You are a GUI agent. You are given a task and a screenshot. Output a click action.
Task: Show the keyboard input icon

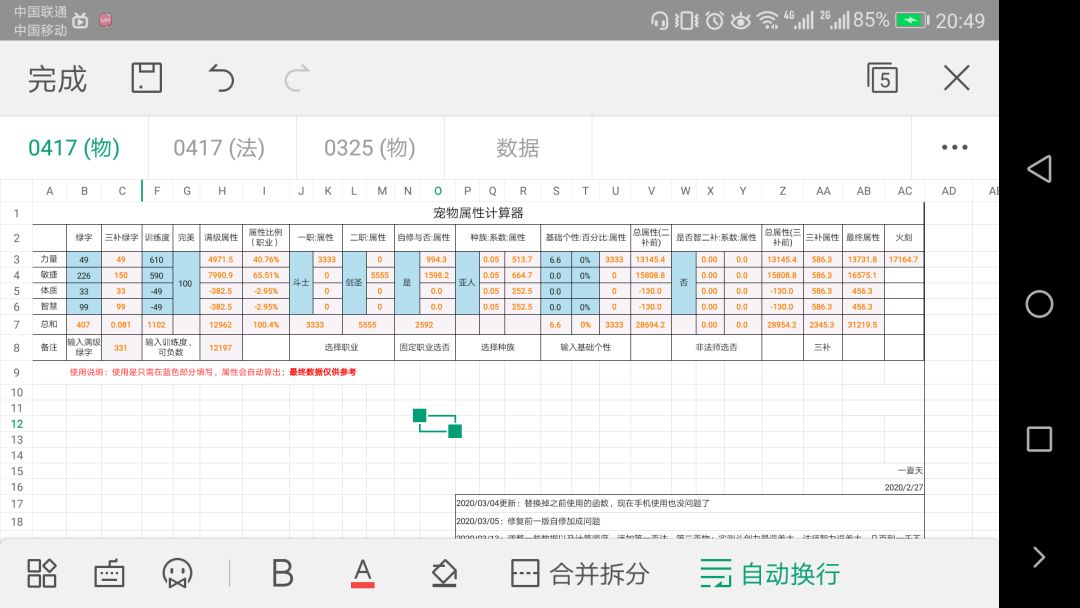(109, 573)
